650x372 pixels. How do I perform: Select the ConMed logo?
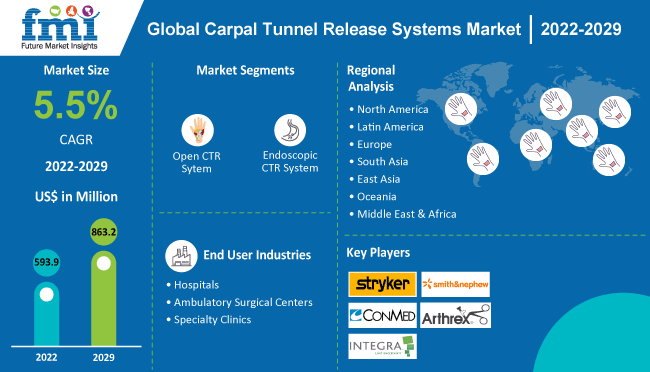click(x=382, y=315)
